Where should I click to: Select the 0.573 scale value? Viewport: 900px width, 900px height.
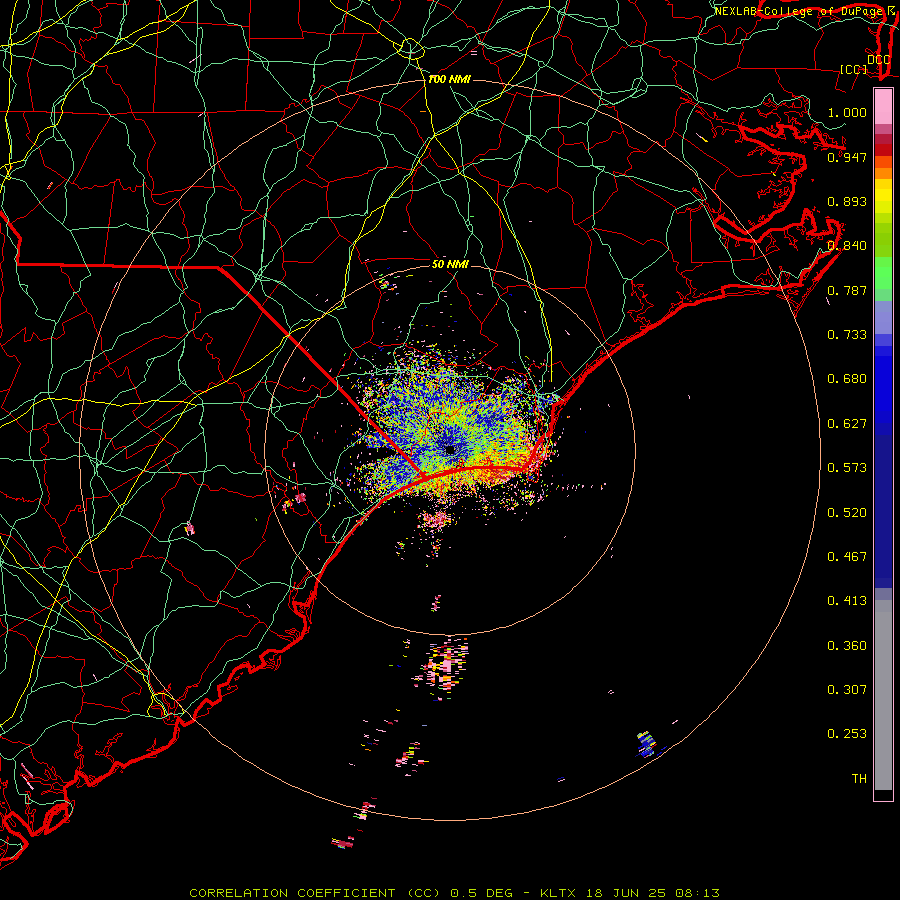(847, 468)
